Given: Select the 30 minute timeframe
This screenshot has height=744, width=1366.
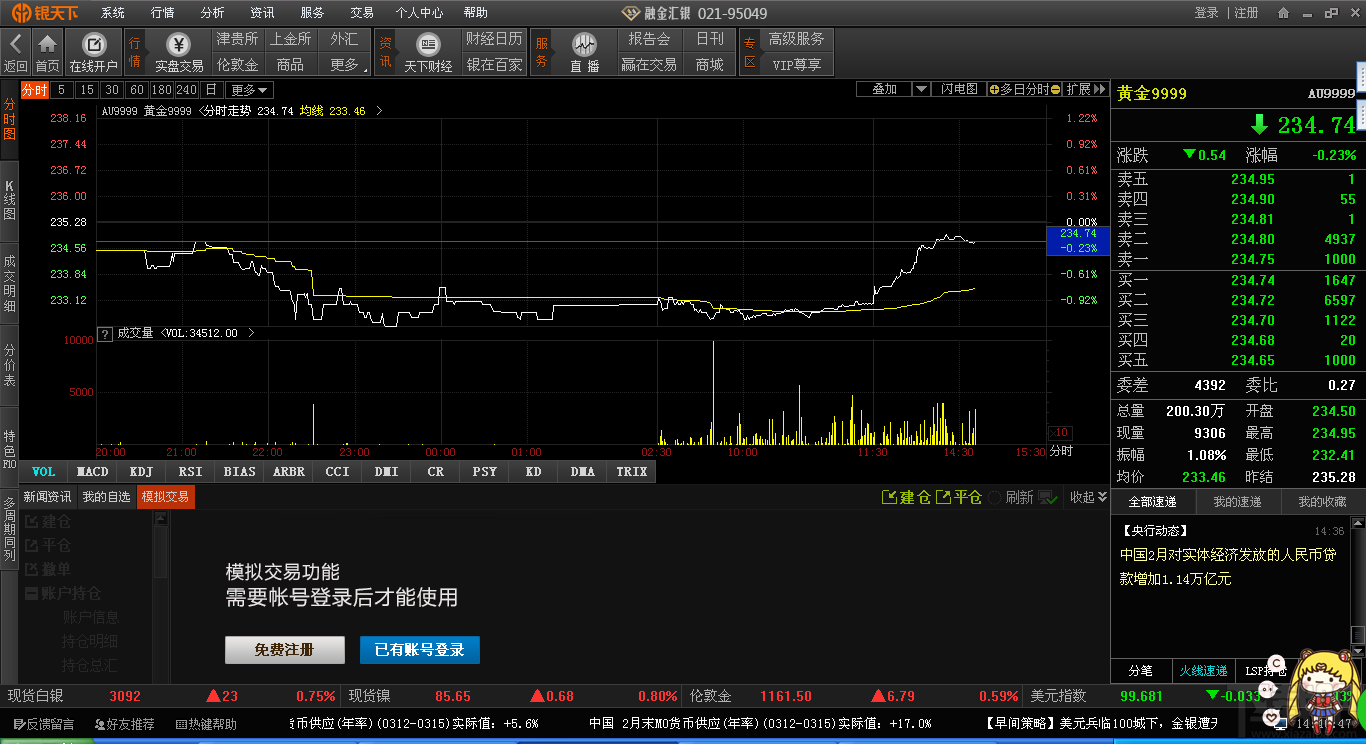Looking at the screenshot, I should click(111, 90).
